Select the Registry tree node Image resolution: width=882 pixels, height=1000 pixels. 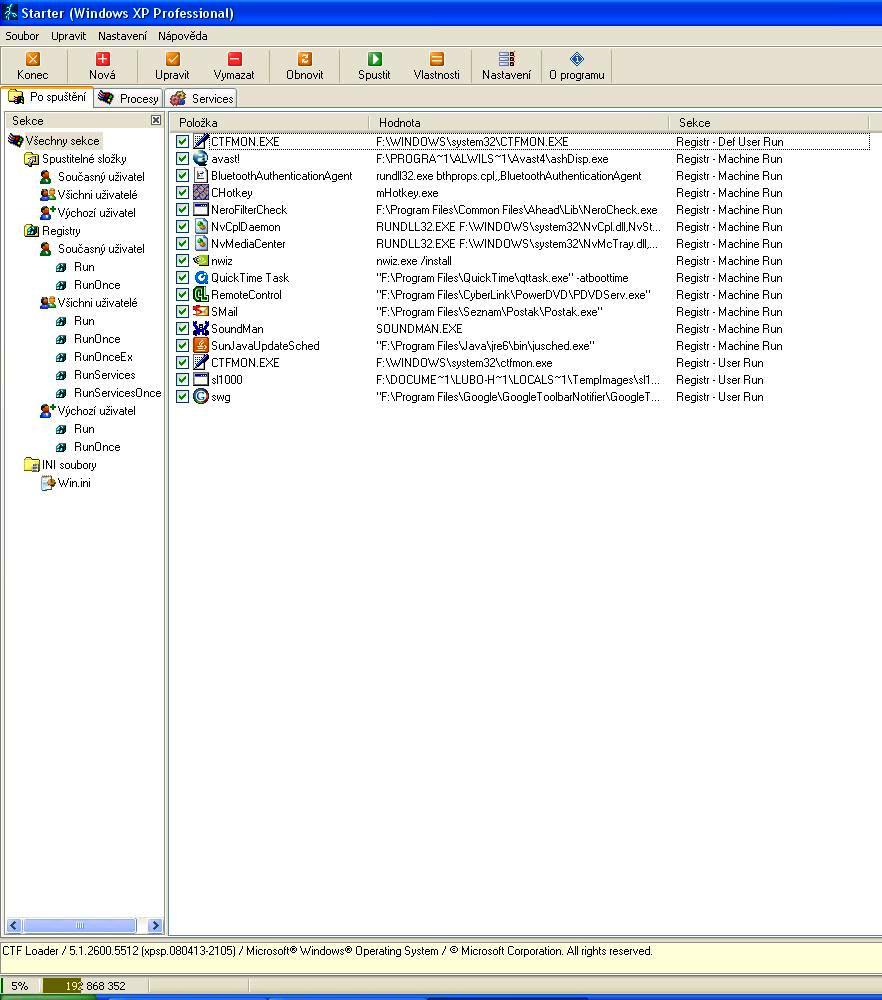click(x=61, y=231)
